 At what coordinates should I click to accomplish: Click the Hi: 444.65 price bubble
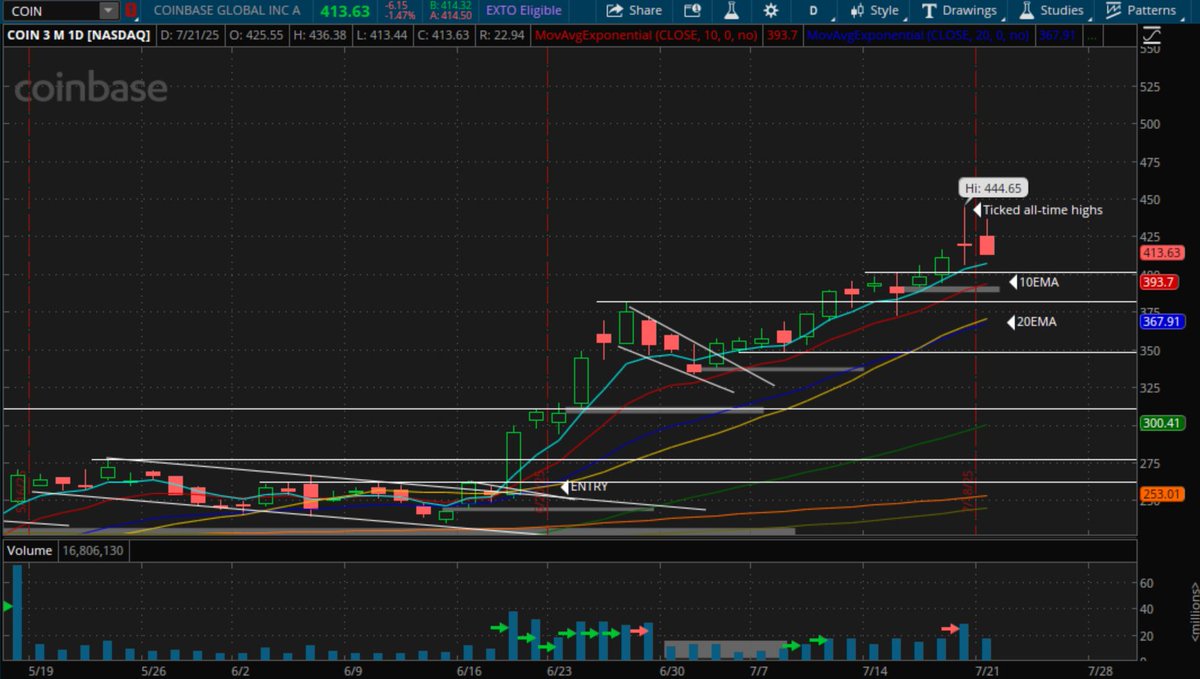[x=994, y=187]
